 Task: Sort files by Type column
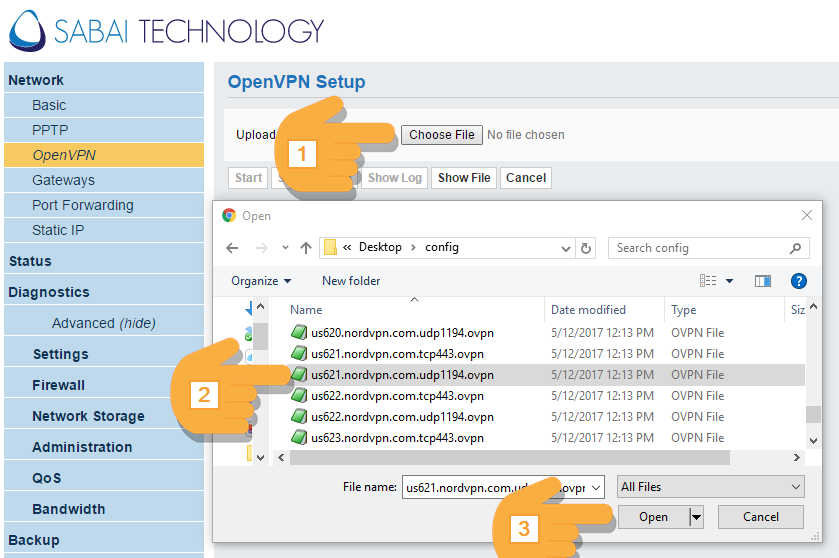(684, 310)
